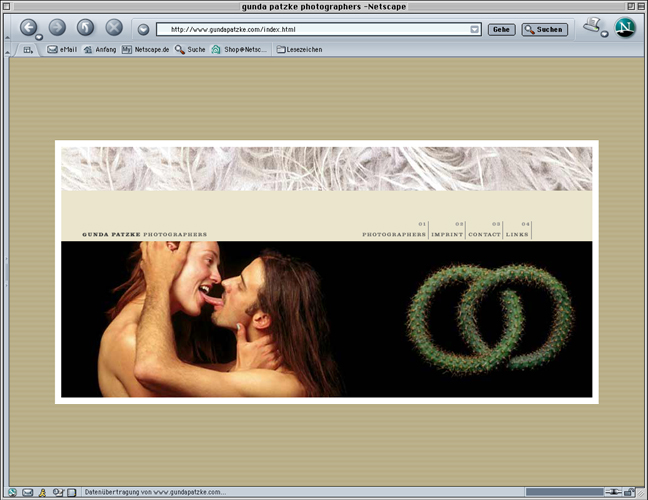Click the Gehe button

[501, 29]
